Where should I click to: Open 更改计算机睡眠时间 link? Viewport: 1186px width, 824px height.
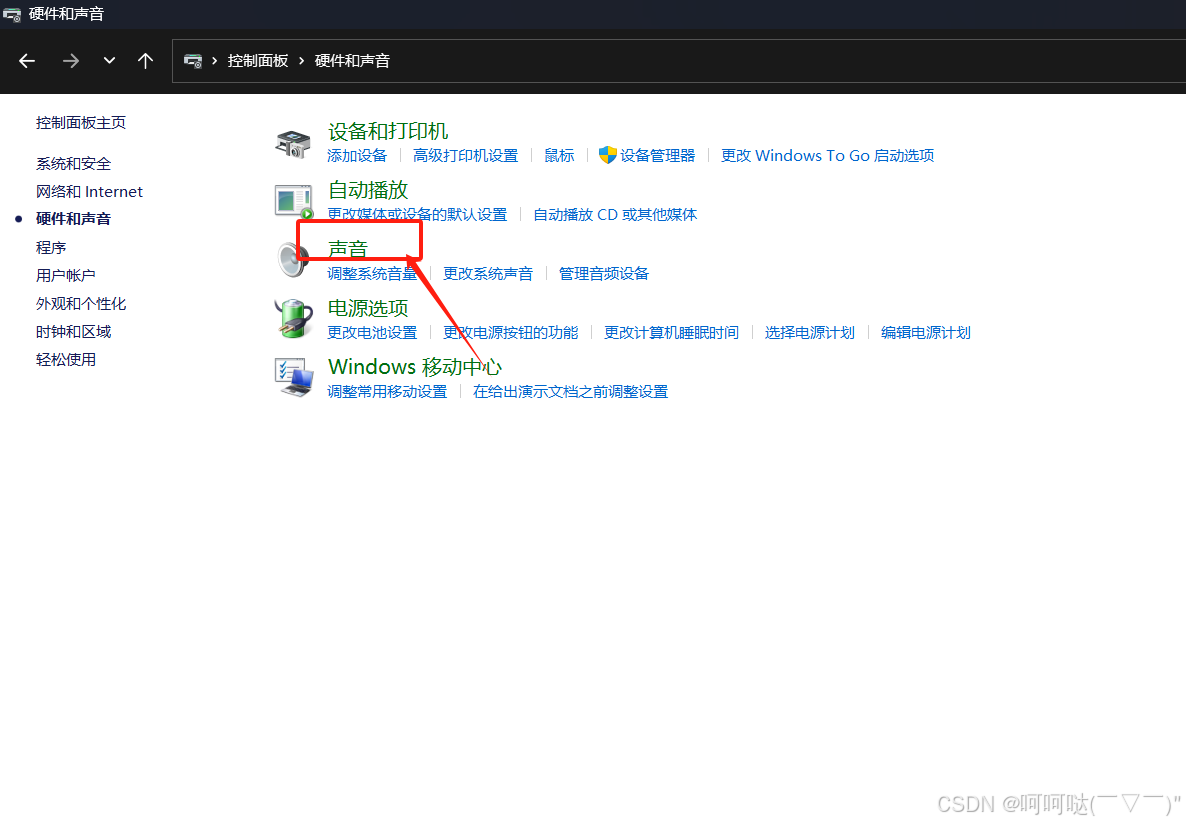(672, 333)
